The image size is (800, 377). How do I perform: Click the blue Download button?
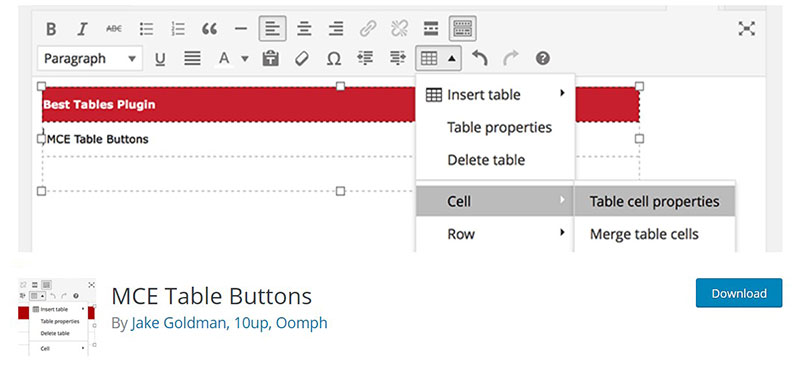pos(739,293)
